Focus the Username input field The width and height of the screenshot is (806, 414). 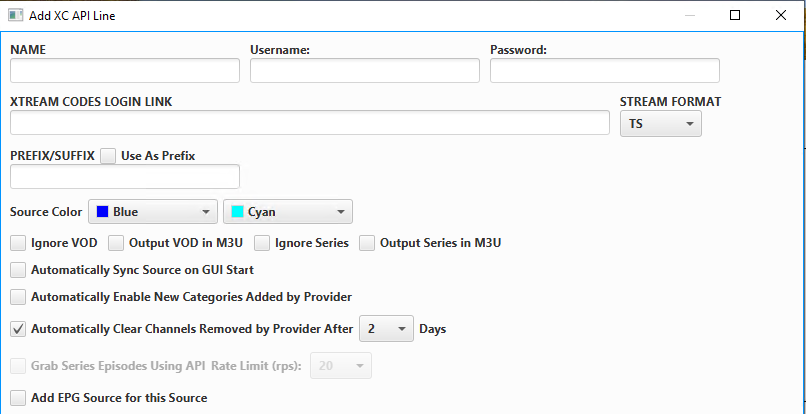point(365,70)
